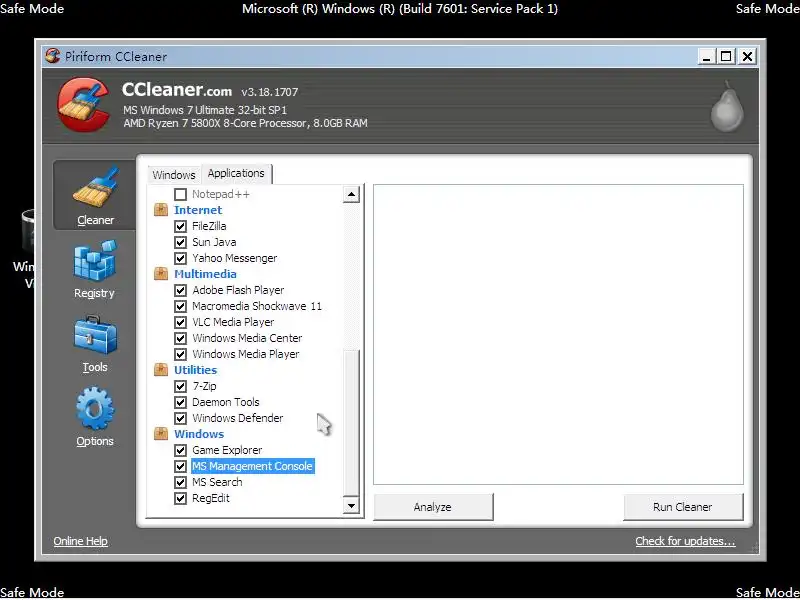Click the application list scrollbar thumb
The height and width of the screenshot is (600, 800).
click(x=351, y=422)
